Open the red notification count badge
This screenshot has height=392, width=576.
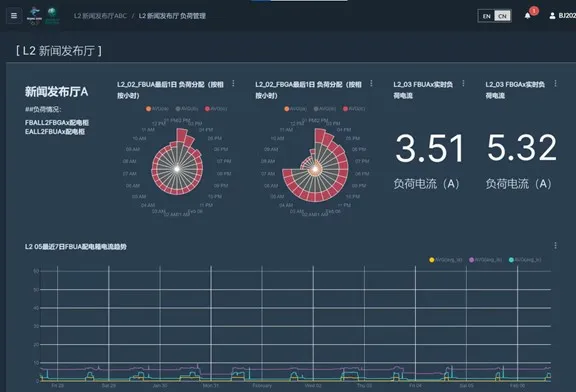(x=534, y=11)
